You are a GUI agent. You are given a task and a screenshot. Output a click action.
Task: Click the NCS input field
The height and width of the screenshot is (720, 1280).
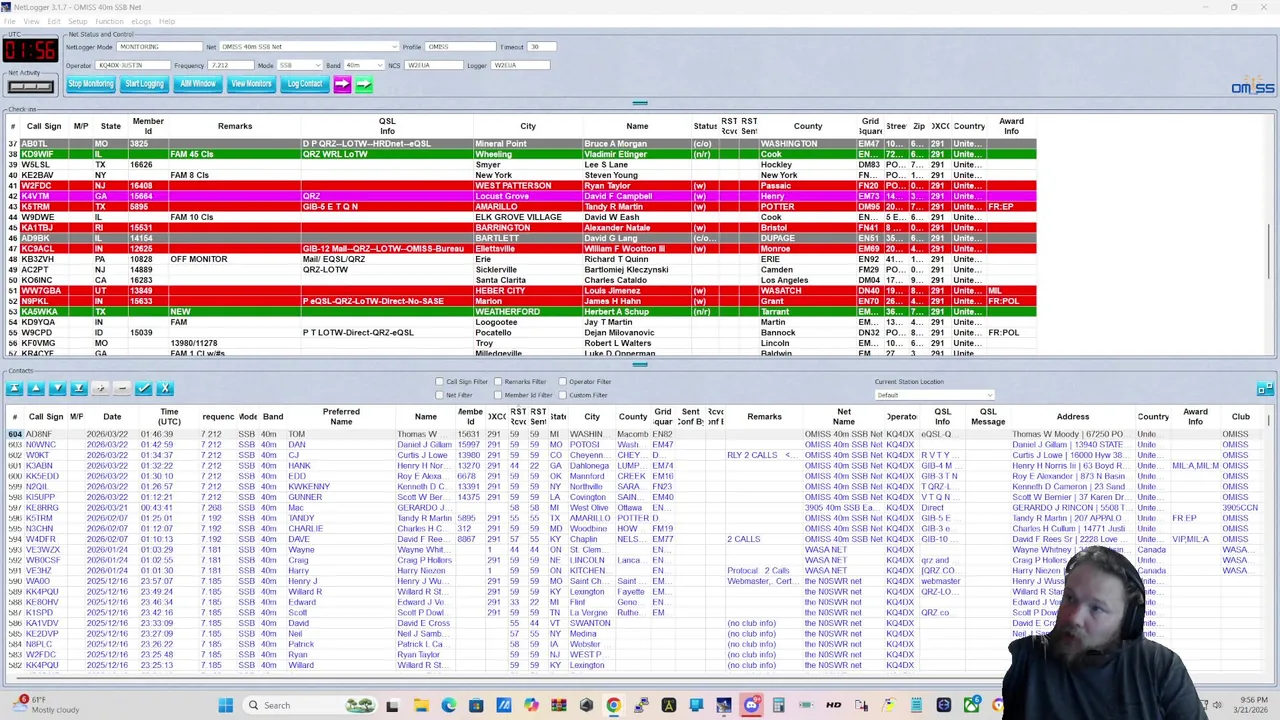click(433, 65)
